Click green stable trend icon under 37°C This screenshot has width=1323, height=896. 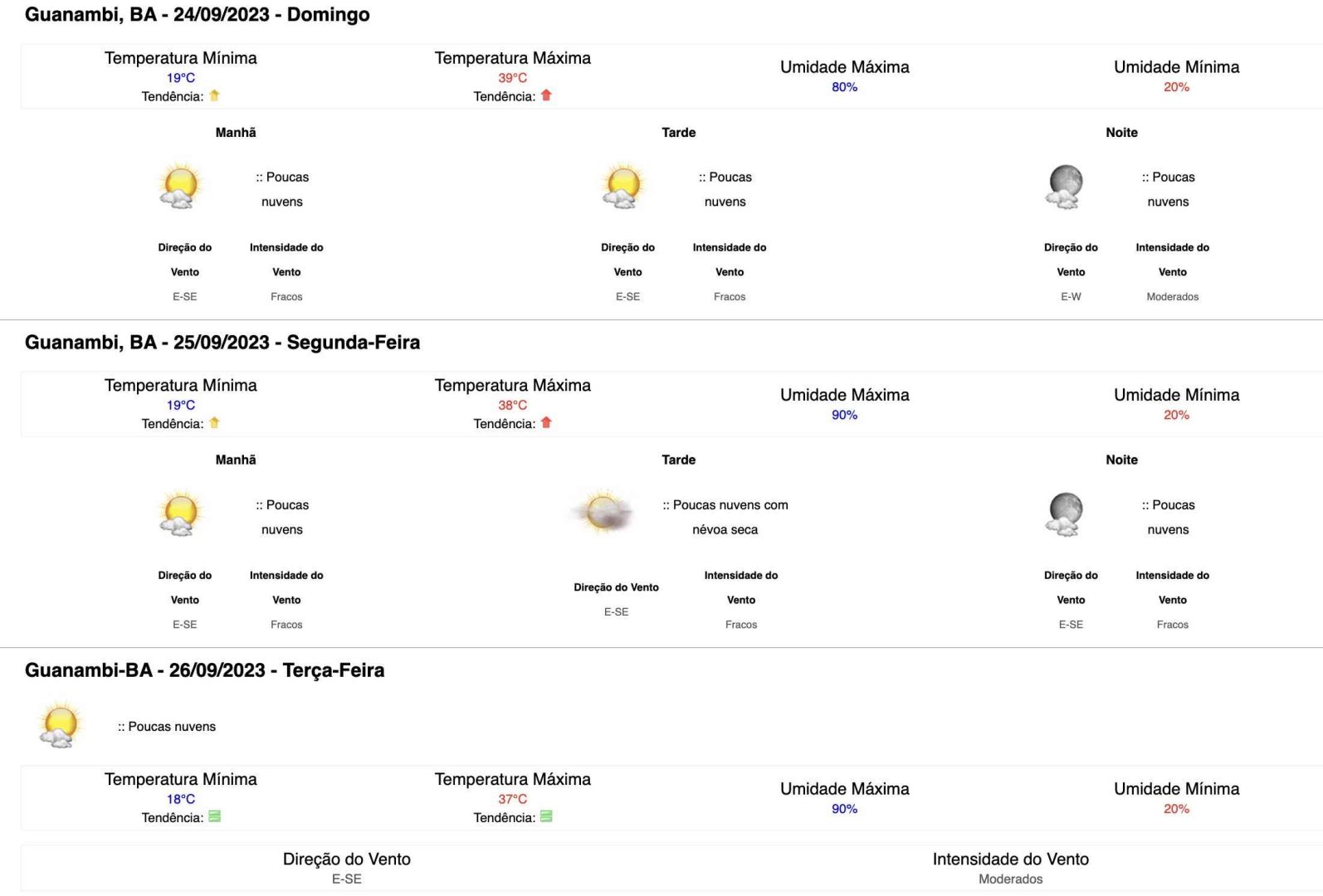[x=546, y=816]
